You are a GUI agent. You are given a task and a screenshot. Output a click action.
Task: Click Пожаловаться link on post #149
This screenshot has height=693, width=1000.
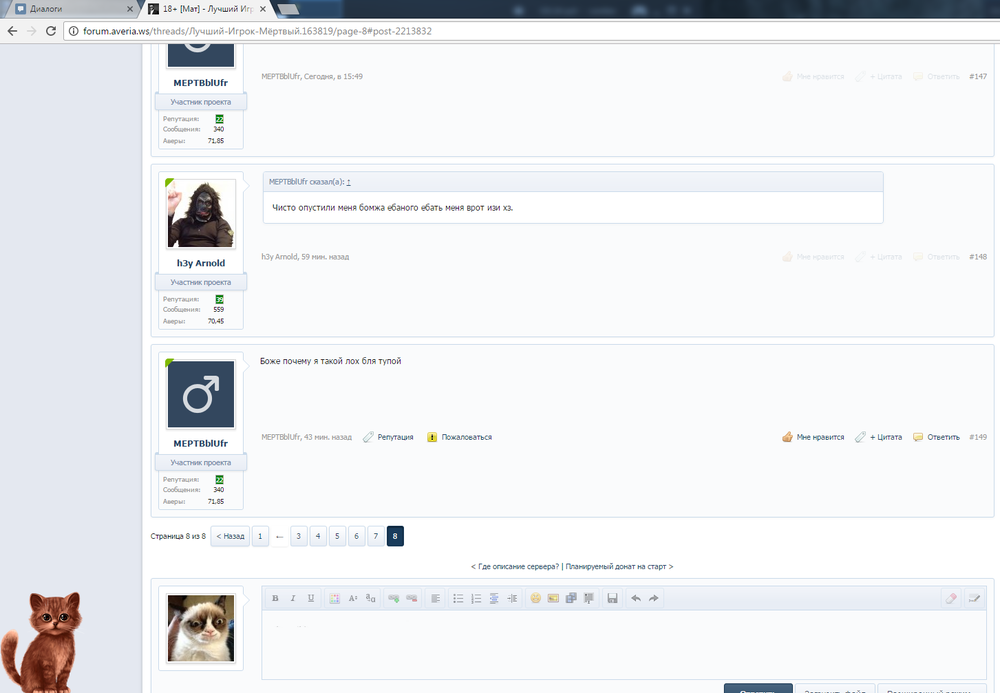click(x=460, y=437)
